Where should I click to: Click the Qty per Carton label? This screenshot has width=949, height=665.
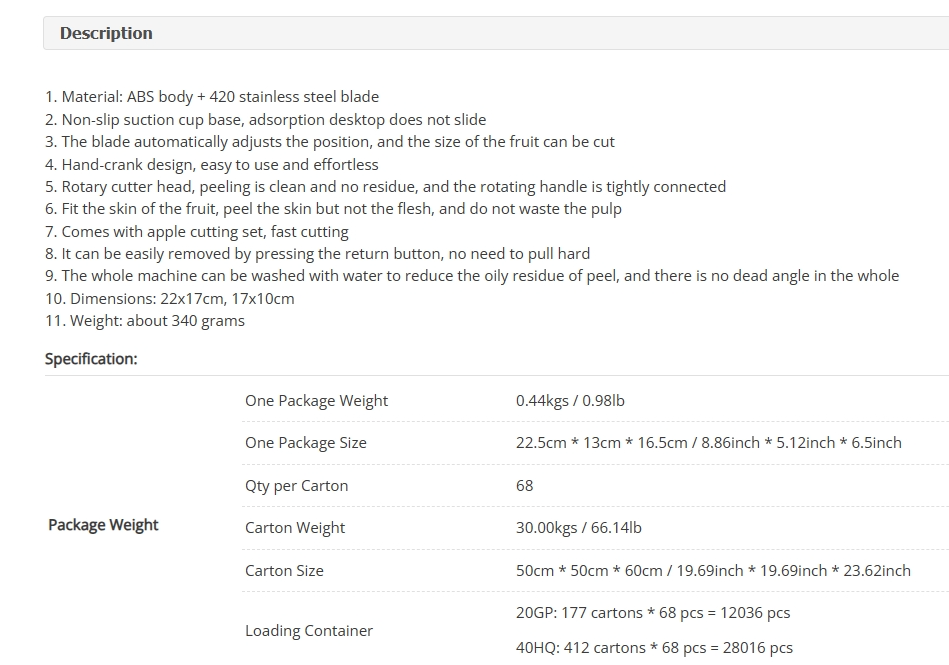(x=297, y=486)
